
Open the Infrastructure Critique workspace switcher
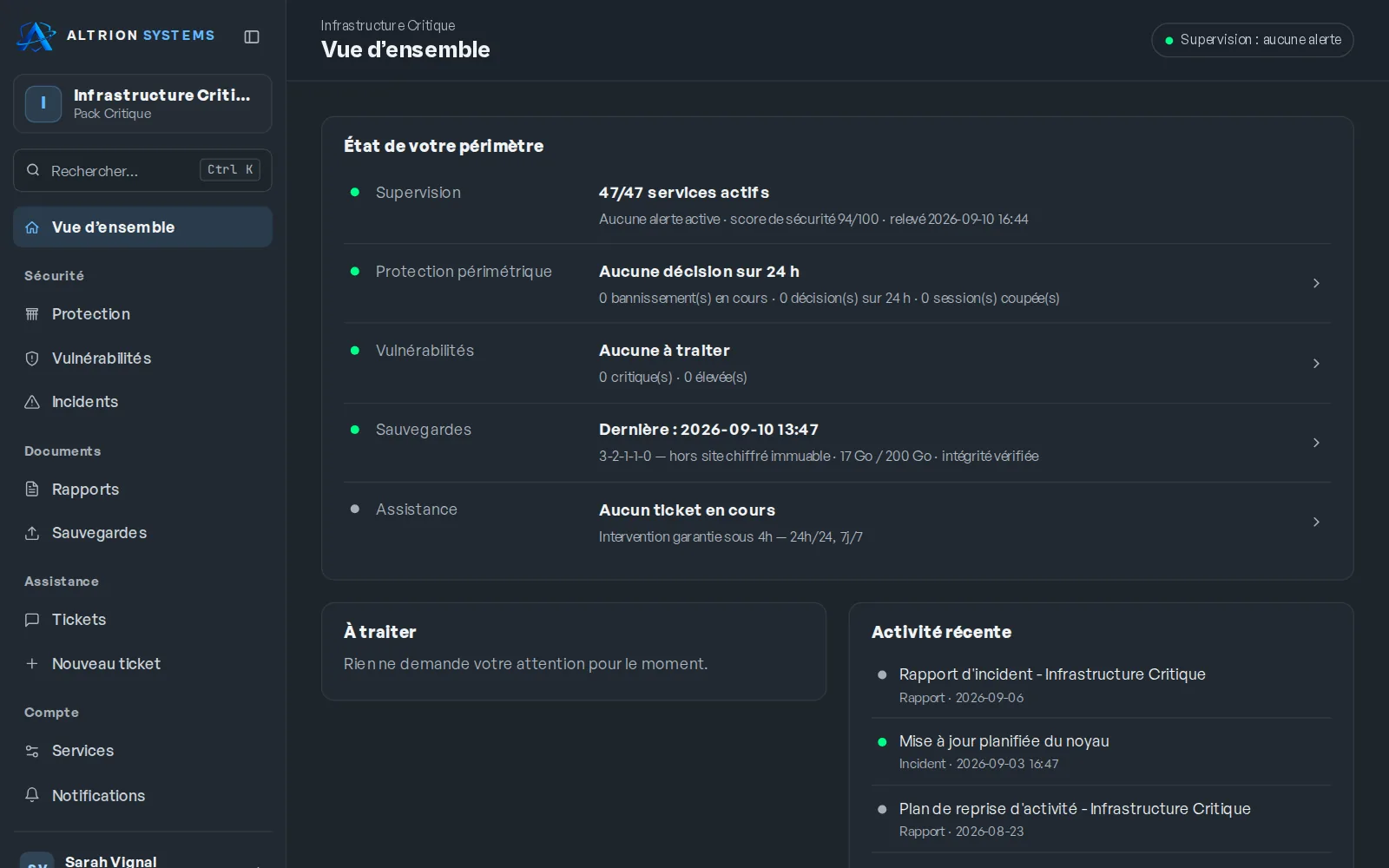(142, 103)
